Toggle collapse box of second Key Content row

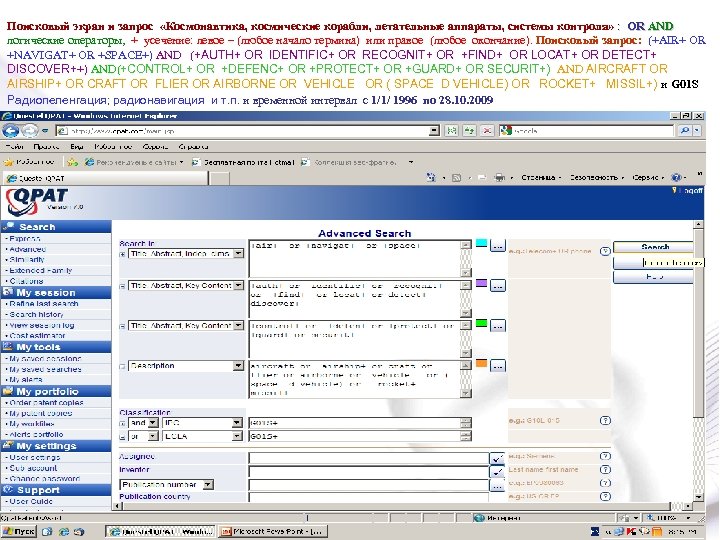click(x=123, y=286)
